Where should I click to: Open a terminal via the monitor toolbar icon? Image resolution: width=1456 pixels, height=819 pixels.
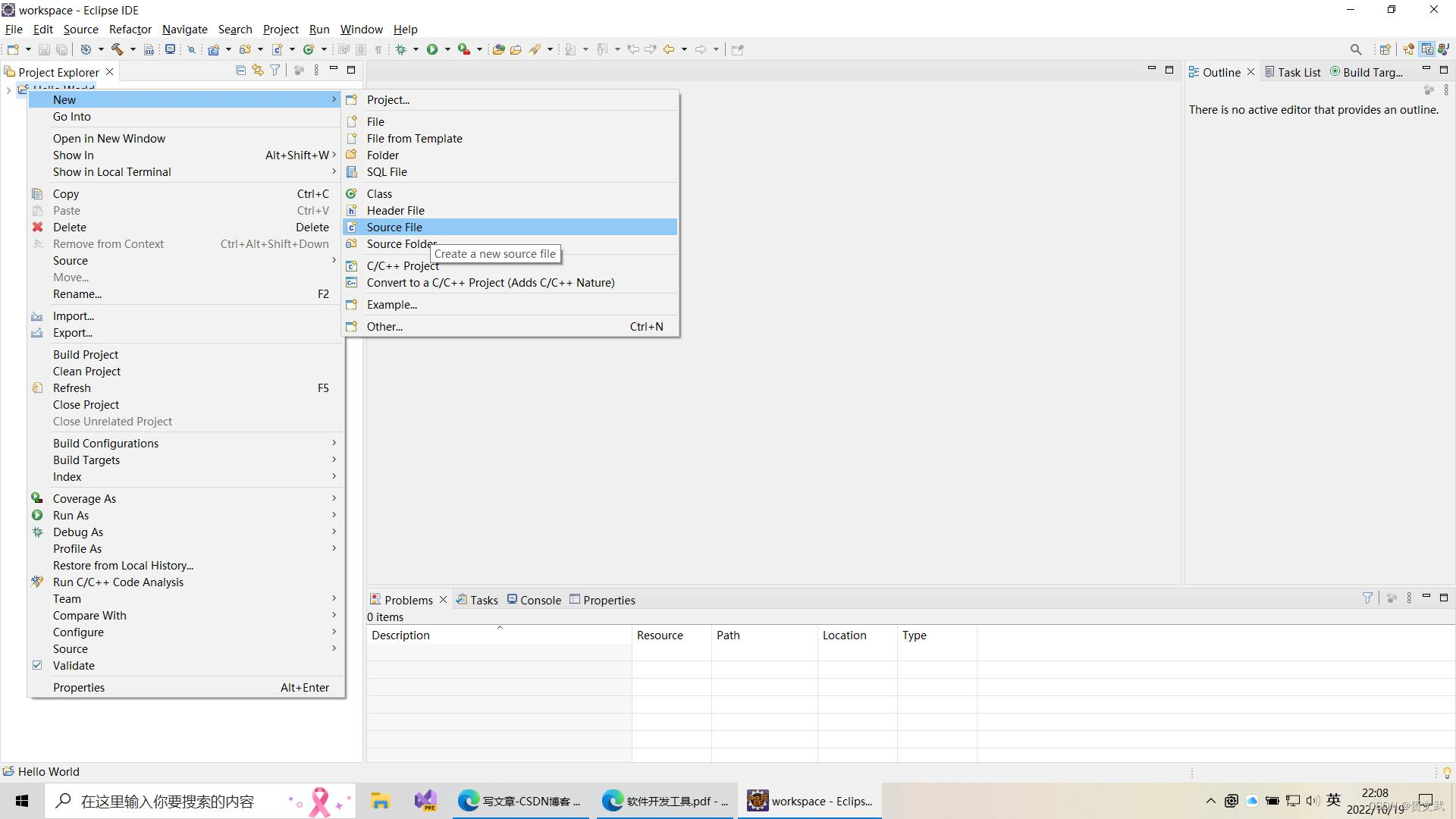click(170, 49)
